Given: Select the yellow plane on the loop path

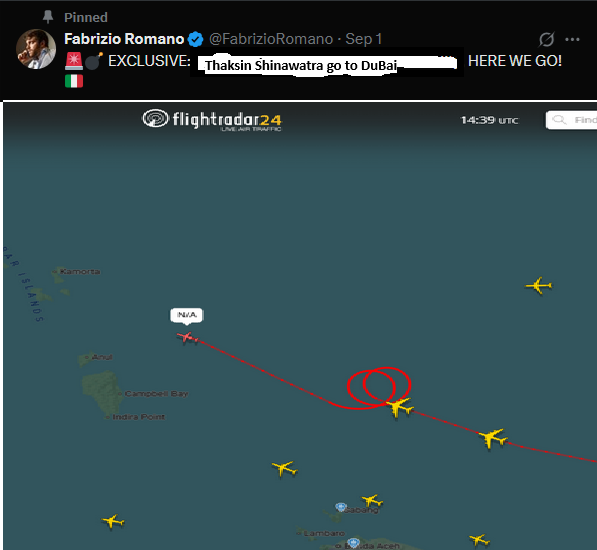Looking at the screenshot, I should (400, 407).
